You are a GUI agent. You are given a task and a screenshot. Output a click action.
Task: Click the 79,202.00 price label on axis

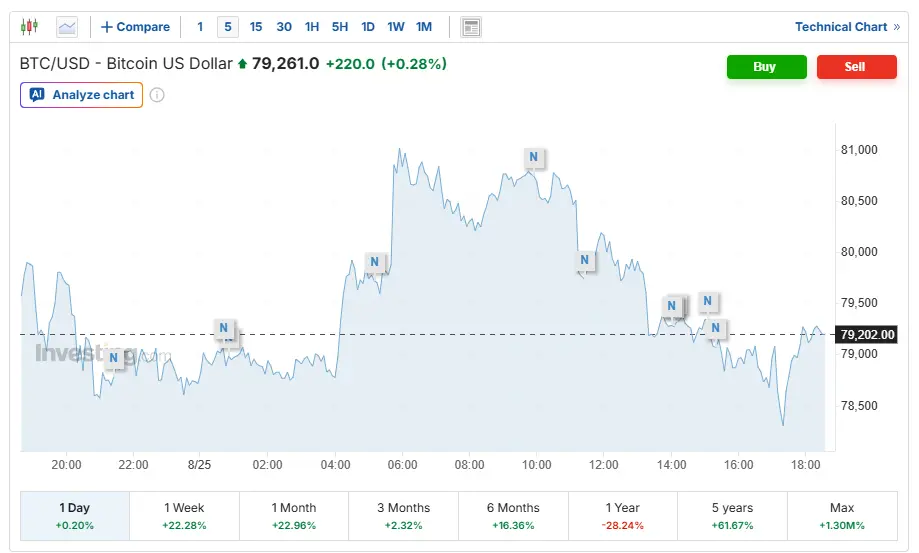click(x=866, y=334)
